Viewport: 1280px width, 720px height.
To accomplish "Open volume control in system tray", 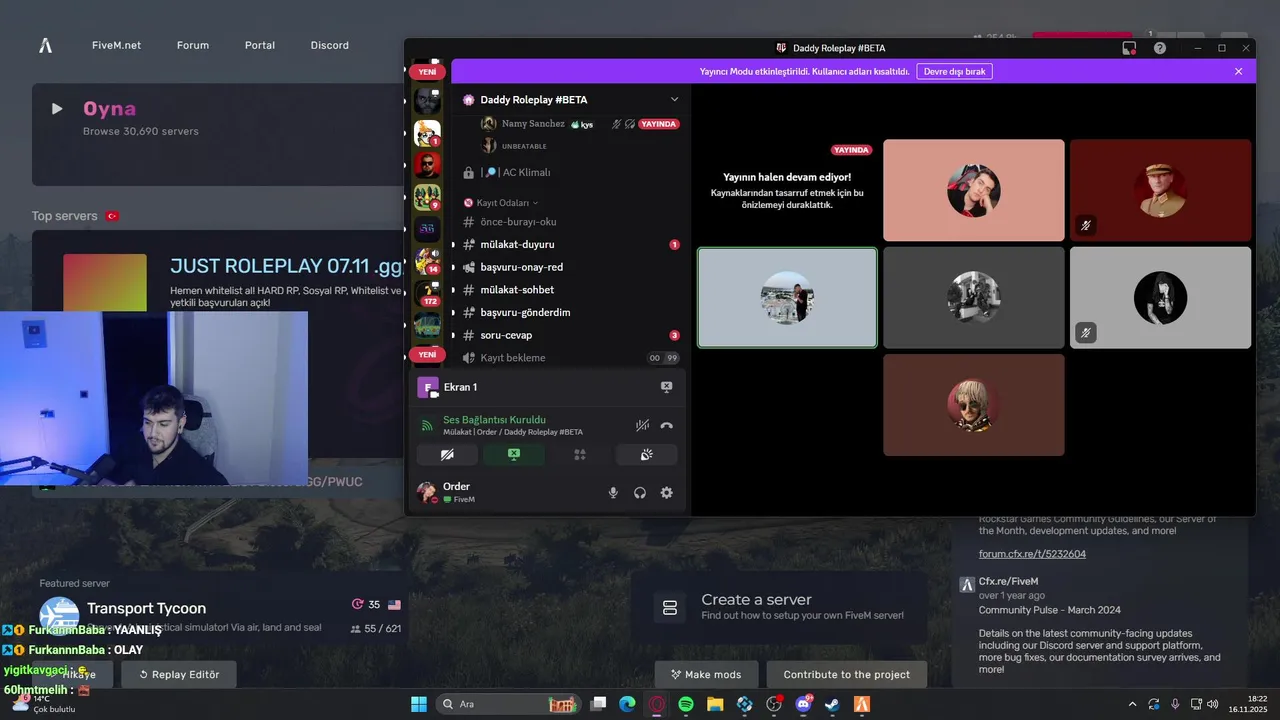I will [x=1212, y=704].
